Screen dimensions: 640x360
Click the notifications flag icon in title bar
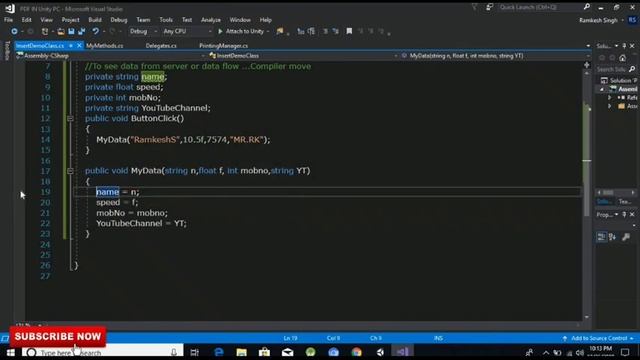coord(474,7)
